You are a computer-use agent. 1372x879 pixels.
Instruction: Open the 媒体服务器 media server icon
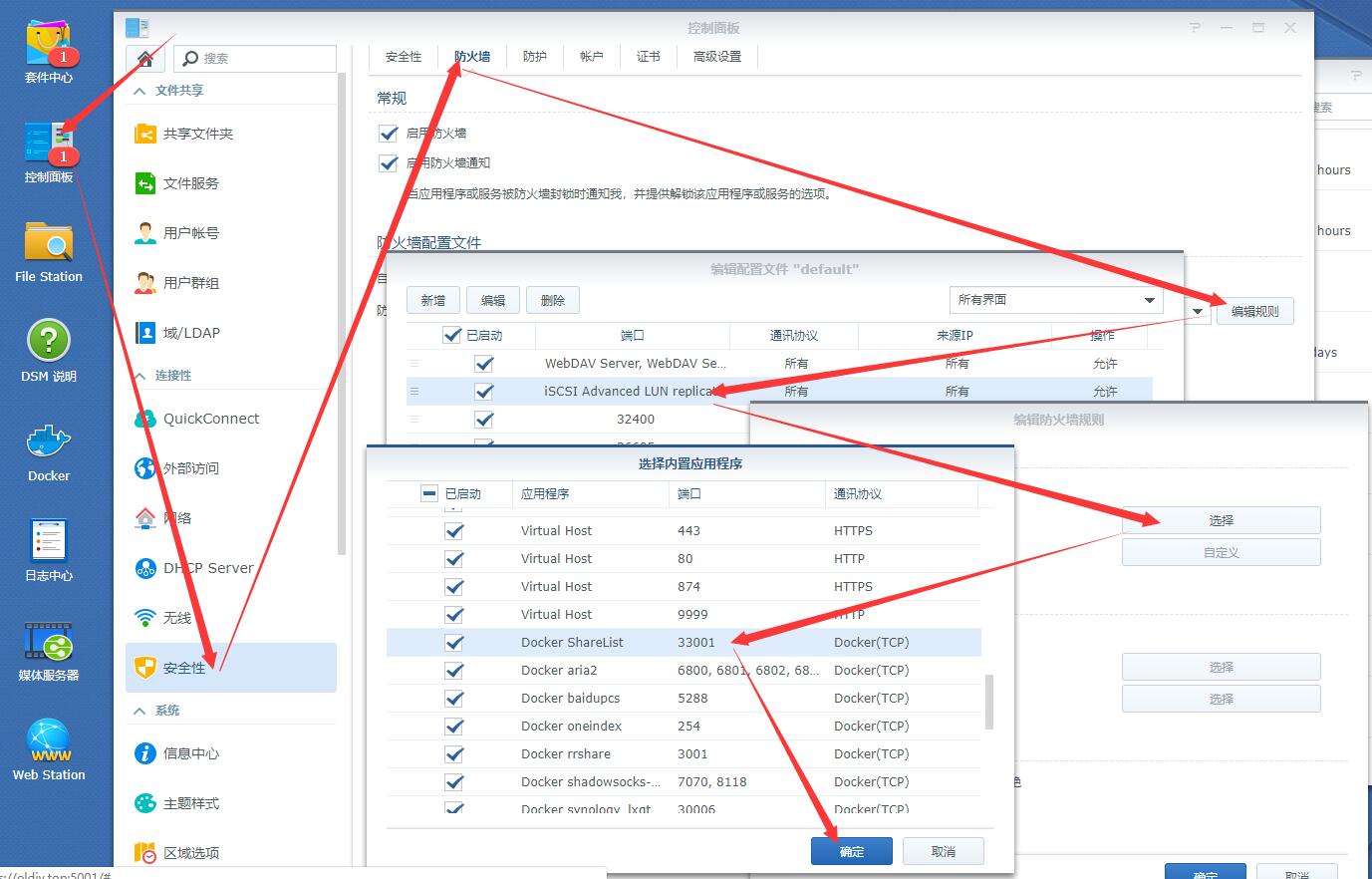[48, 650]
